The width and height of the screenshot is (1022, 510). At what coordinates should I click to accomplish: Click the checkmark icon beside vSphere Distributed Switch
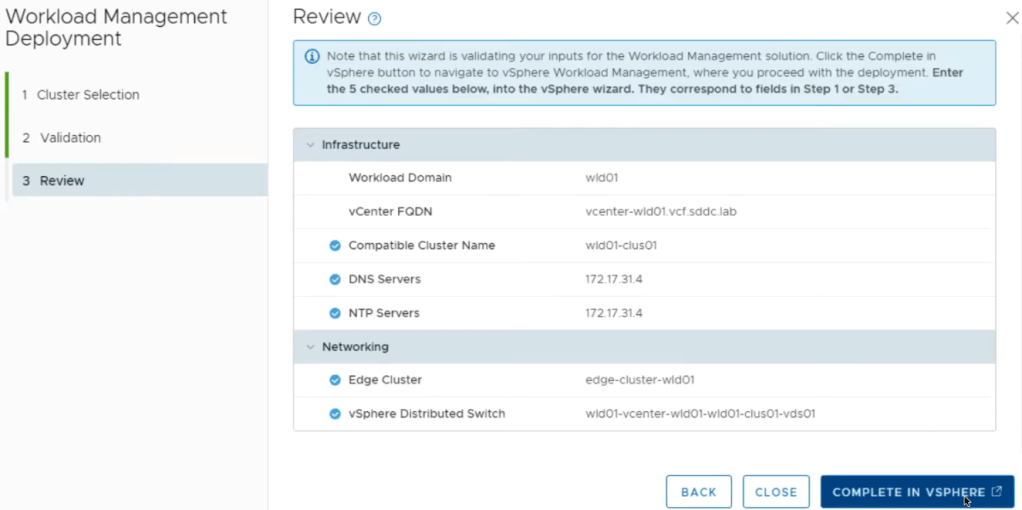335,414
